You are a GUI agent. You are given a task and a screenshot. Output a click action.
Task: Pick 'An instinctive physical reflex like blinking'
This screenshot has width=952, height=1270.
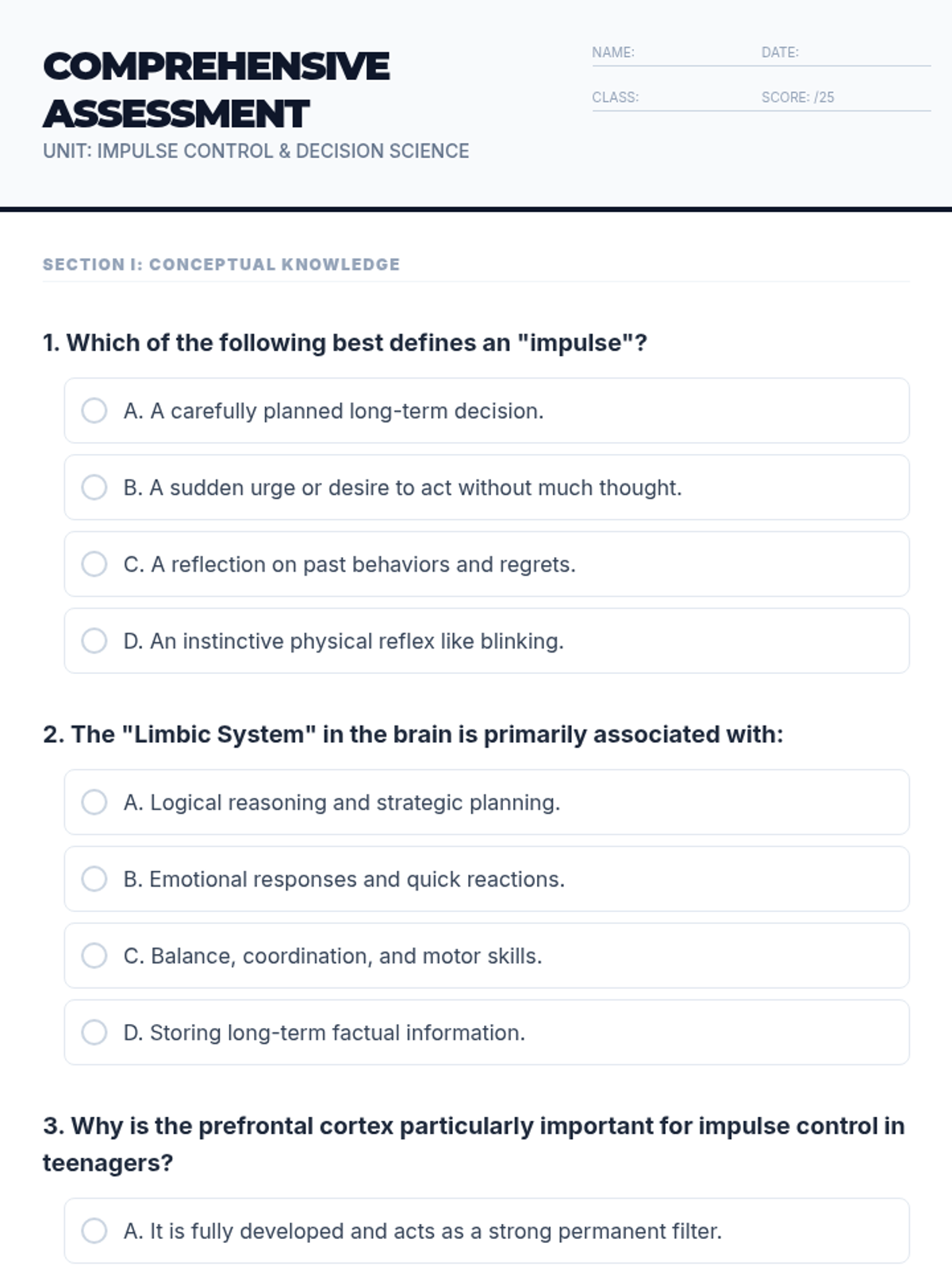pyautogui.click(x=94, y=641)
